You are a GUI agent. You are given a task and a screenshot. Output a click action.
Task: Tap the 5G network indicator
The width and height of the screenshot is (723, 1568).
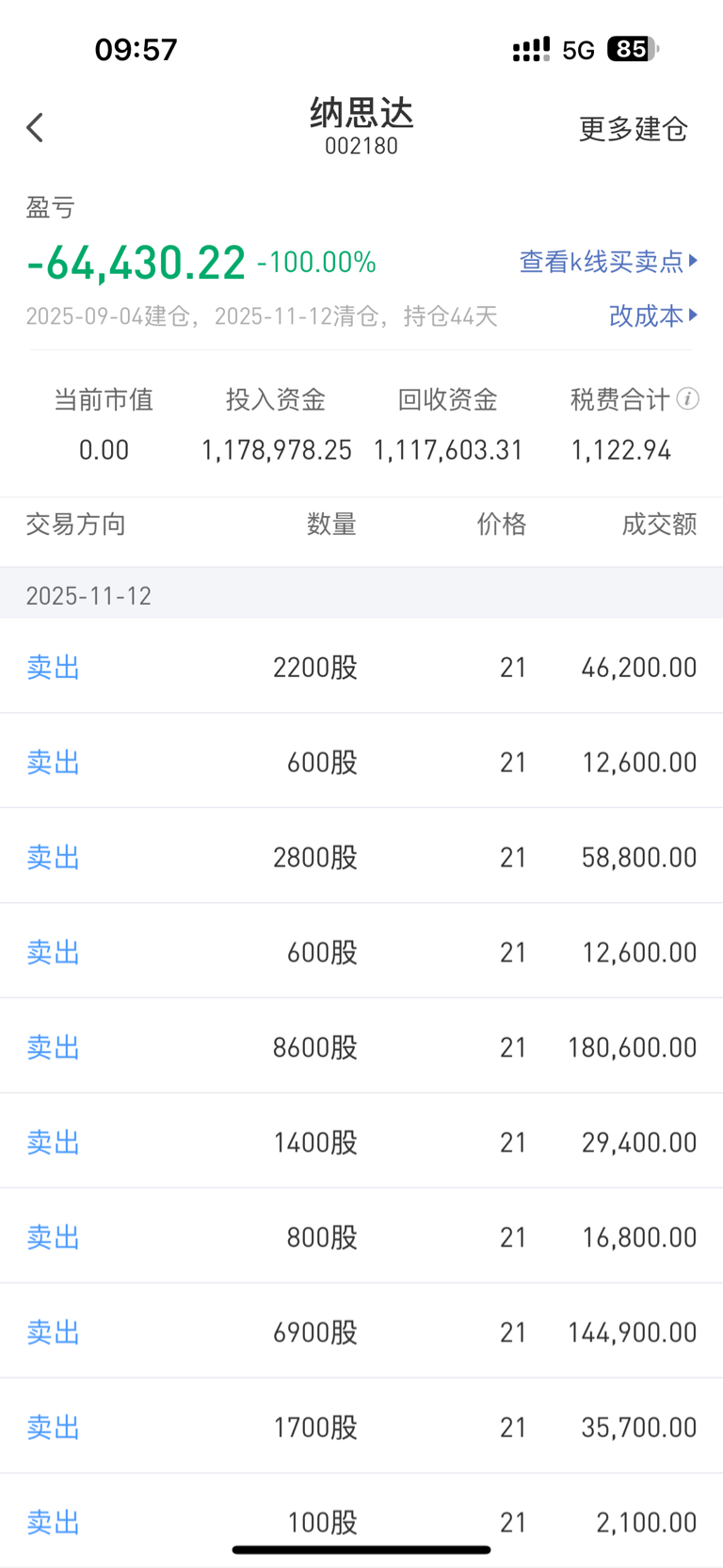(579, 50)
